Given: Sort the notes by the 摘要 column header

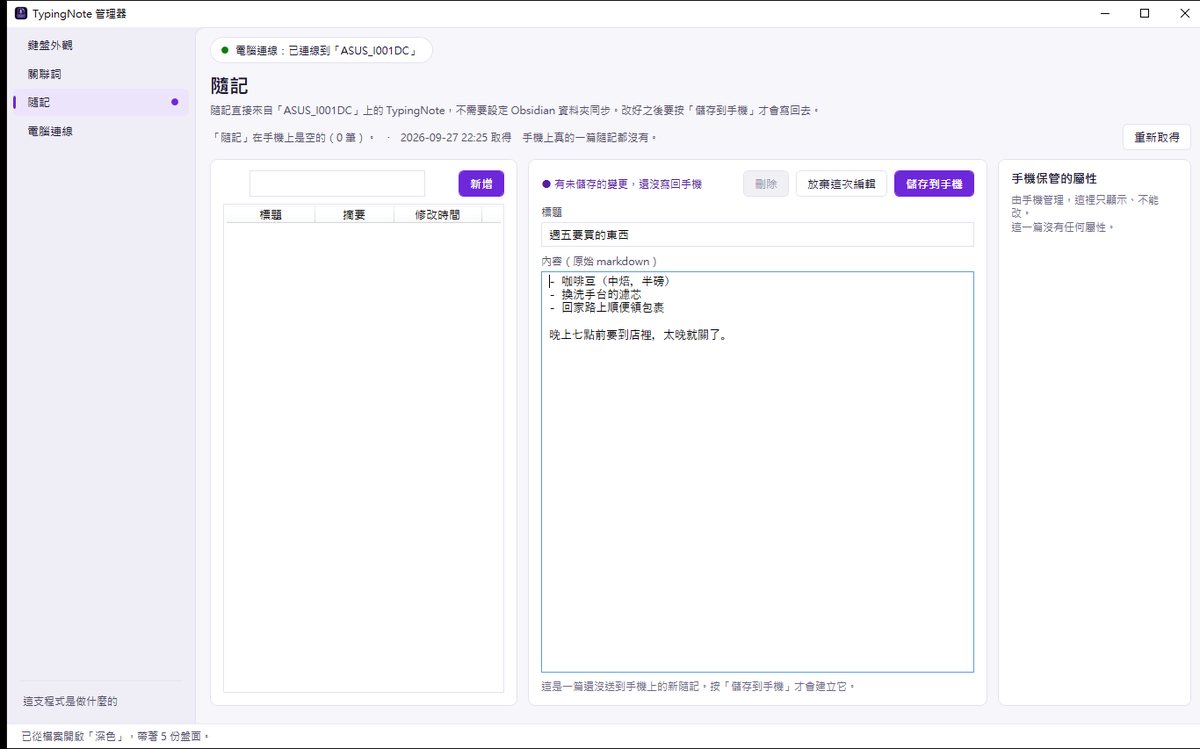Looking at the screenshot, I should [x=353, y=214].
